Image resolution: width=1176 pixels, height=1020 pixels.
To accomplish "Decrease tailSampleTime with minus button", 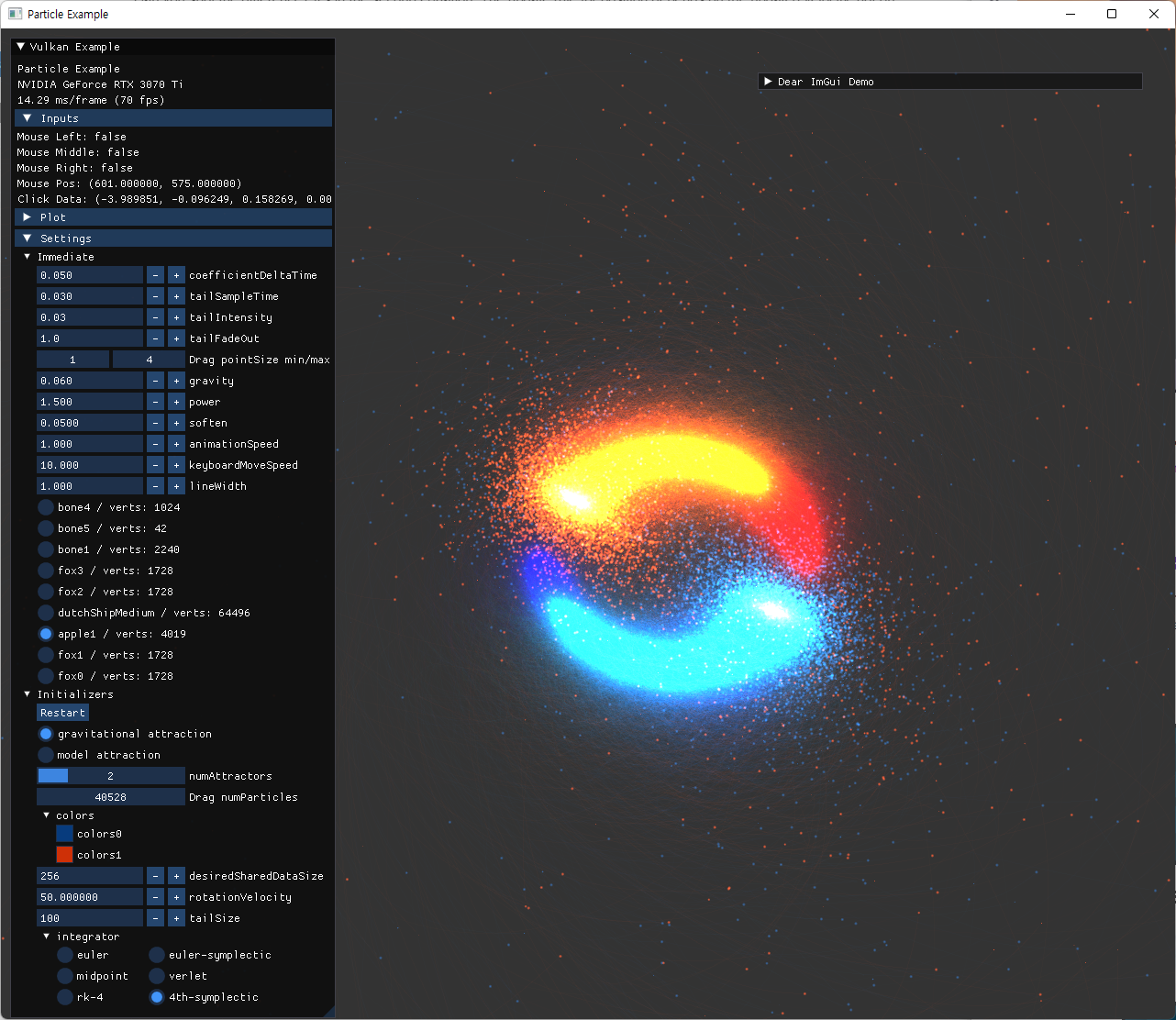I will (155, 296).
